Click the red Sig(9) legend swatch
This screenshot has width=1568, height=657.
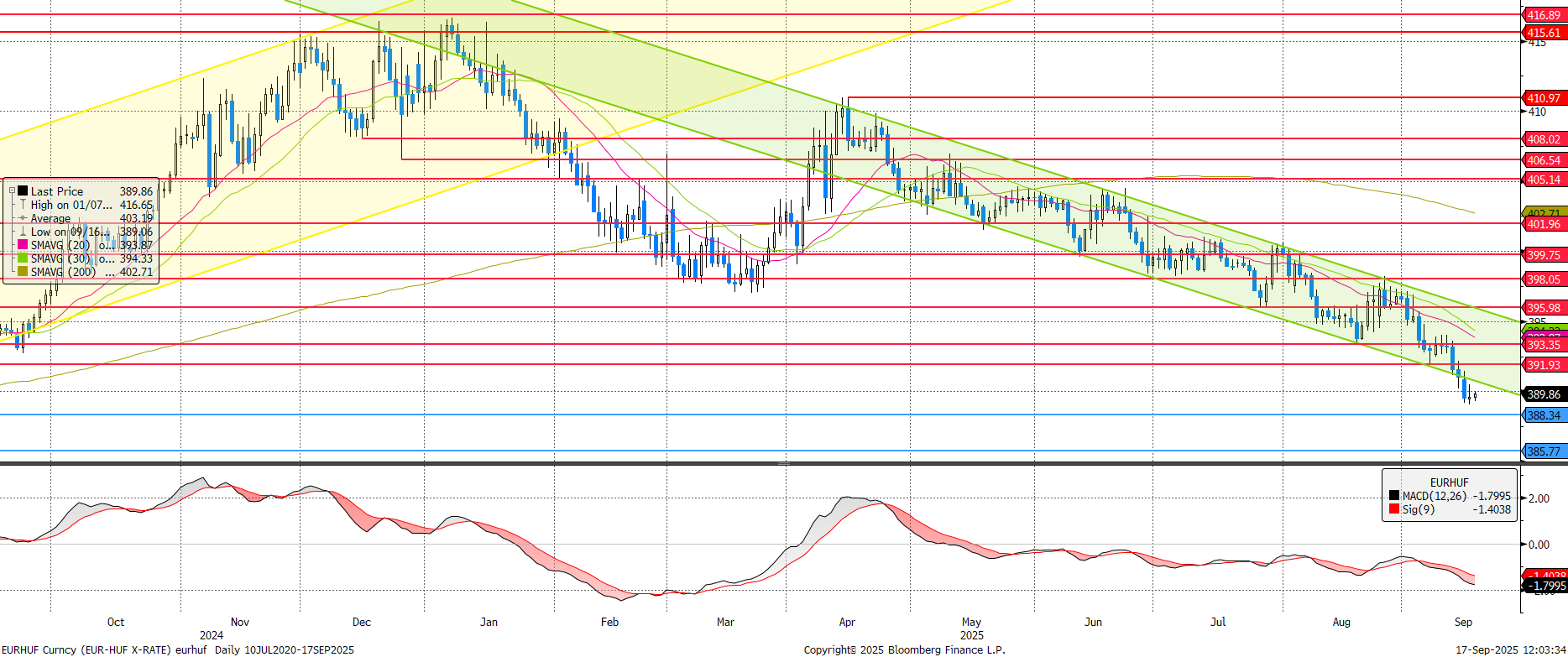pyautogui.click(x=1394, y=509)
